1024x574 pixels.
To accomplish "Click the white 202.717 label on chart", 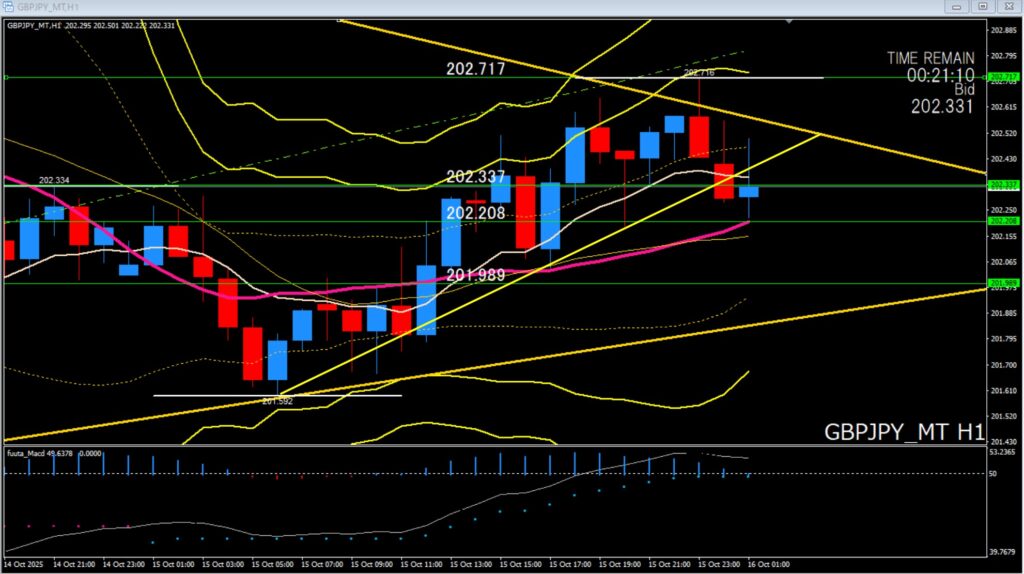I will click(x=476, y=69).
